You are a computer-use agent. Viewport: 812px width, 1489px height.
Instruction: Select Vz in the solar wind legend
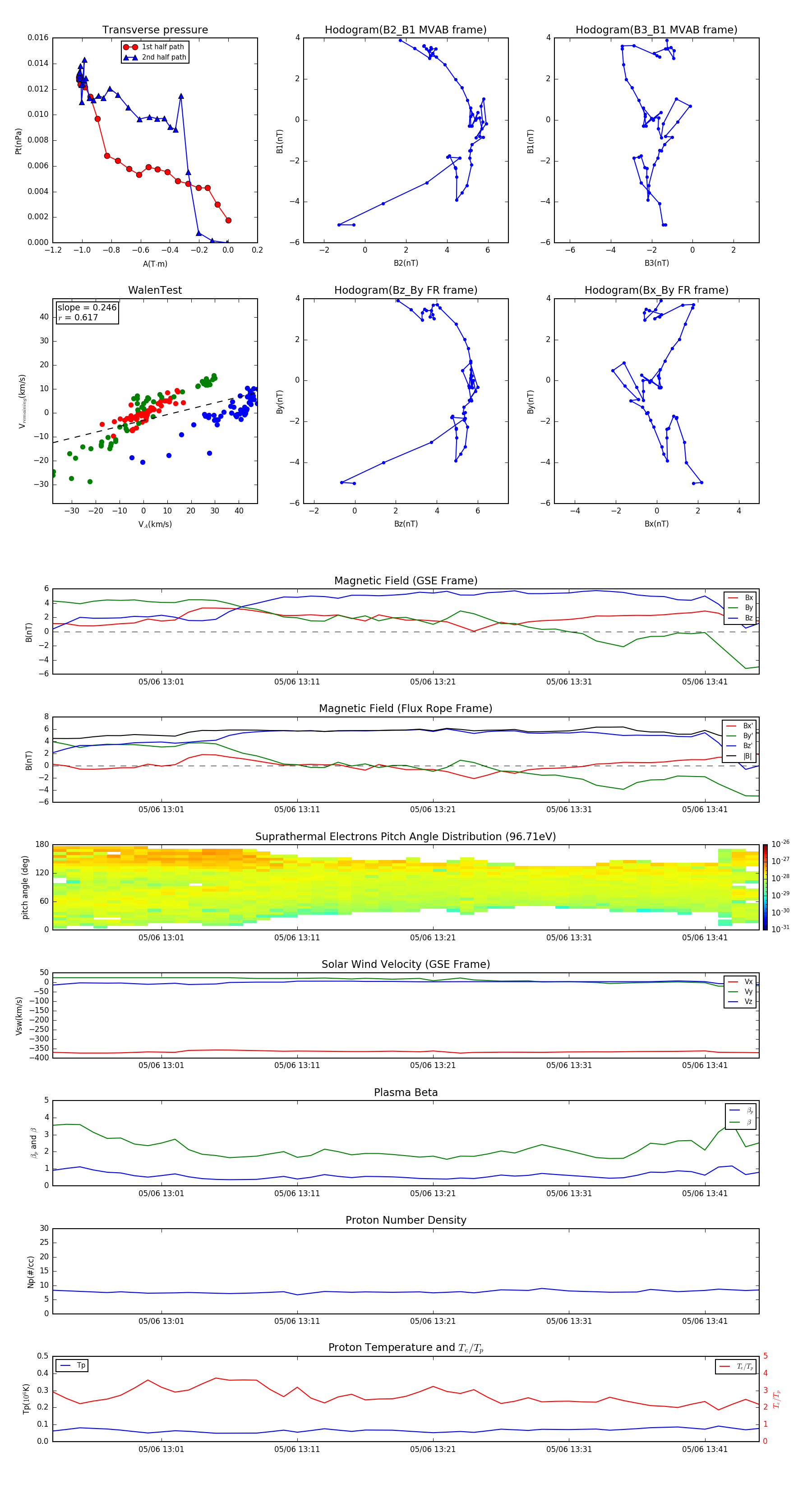click(x=740, y=1002)
